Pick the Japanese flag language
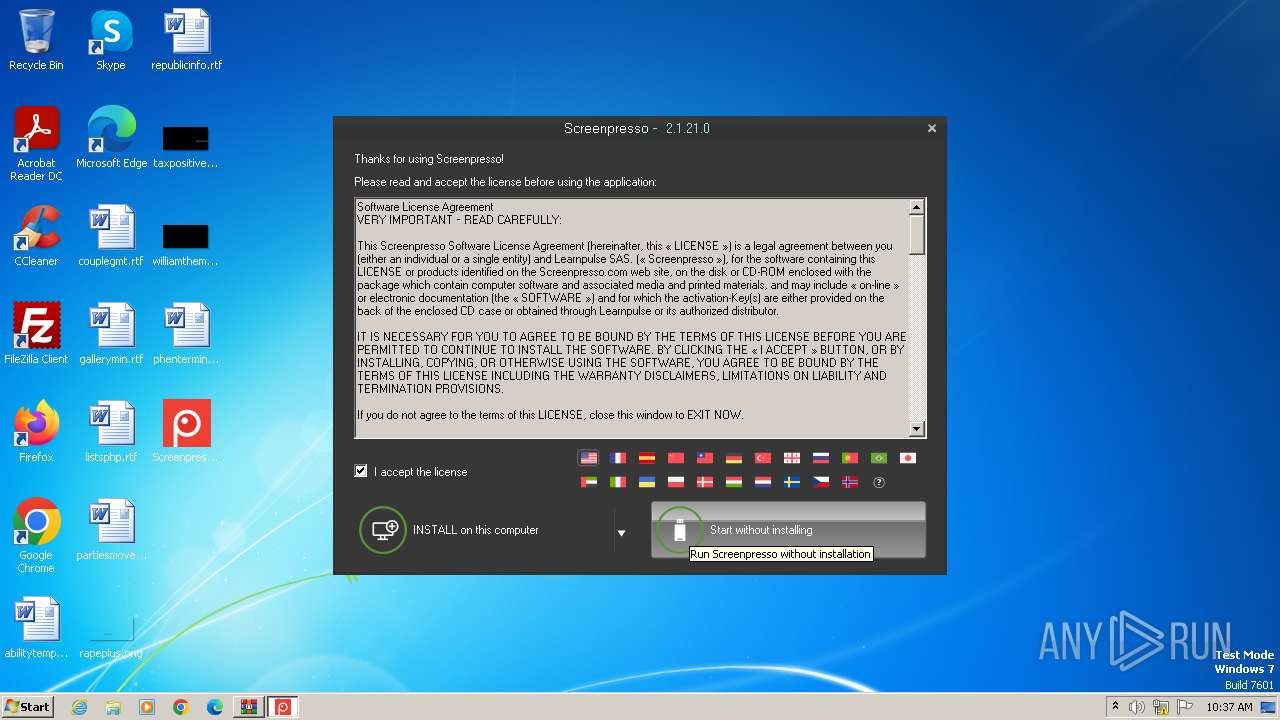 coord(908,458)
